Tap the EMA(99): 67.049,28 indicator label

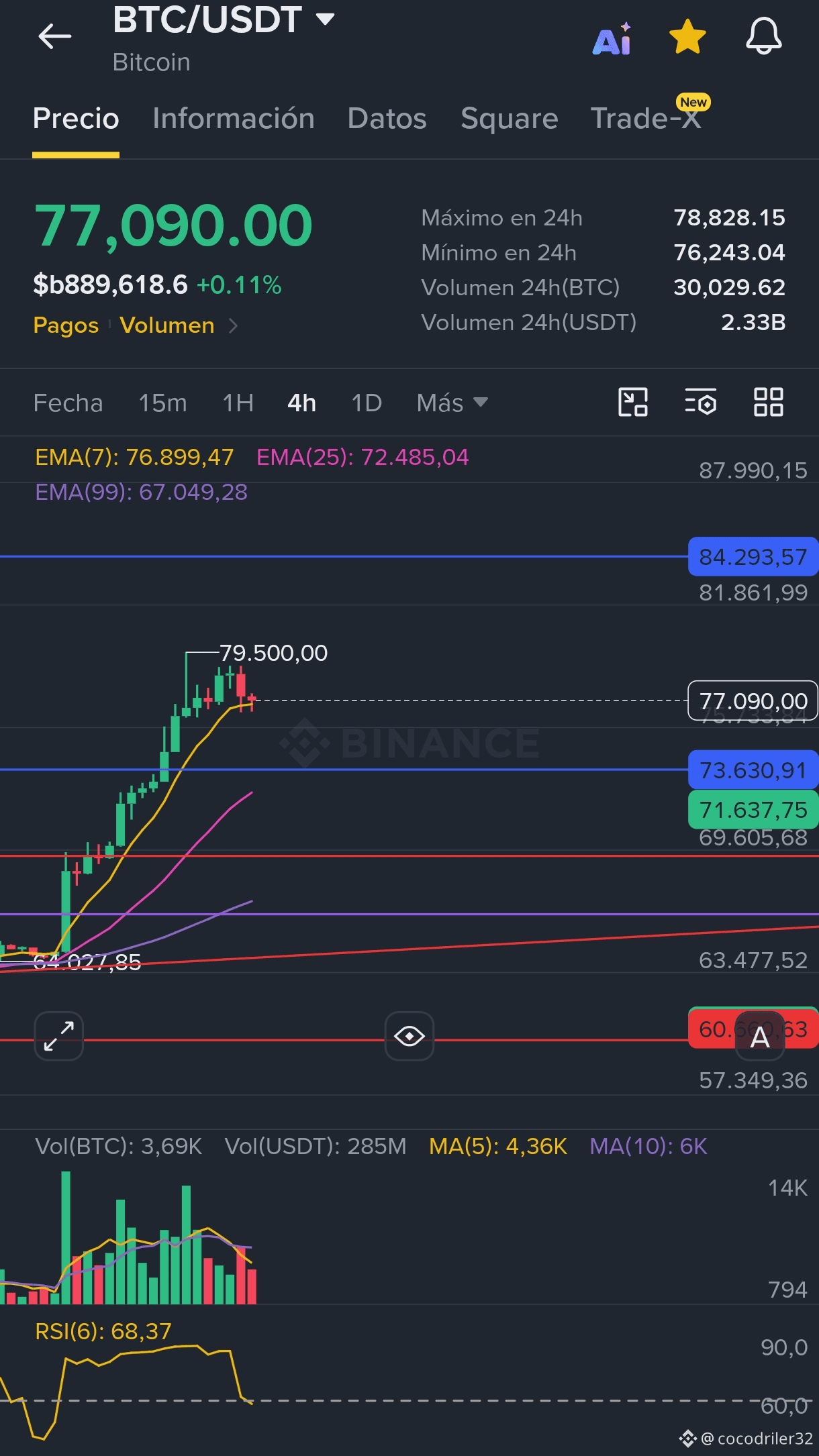[x=141, y=492]
